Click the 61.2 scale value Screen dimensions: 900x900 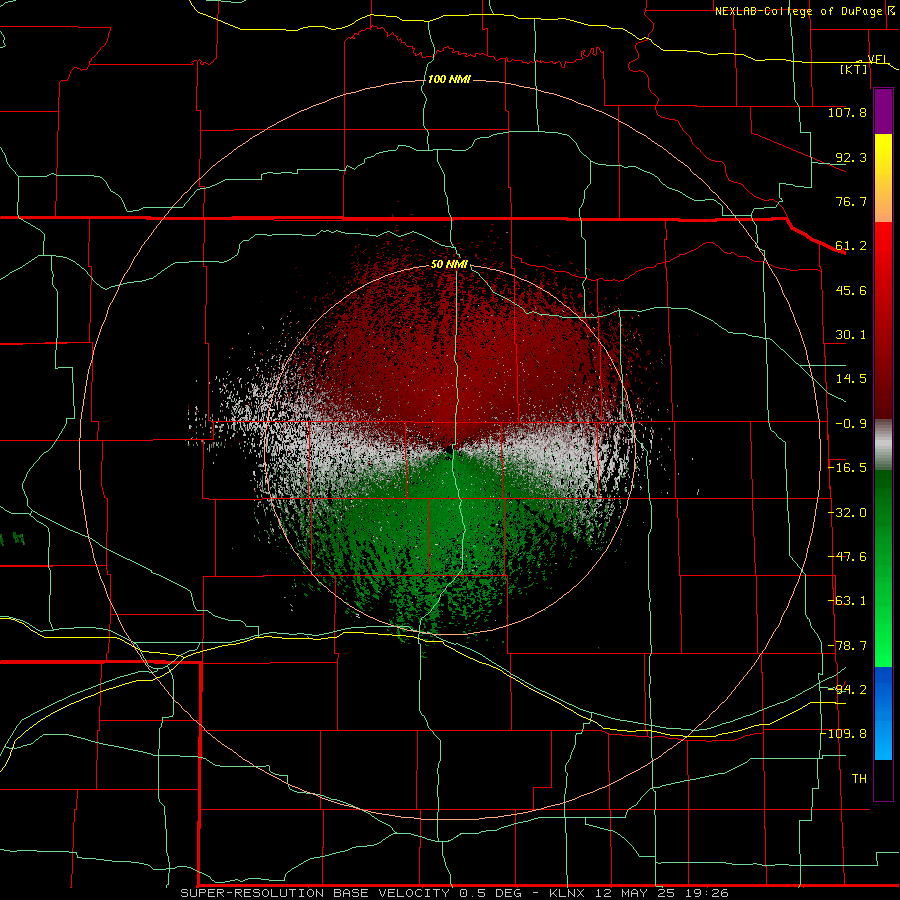851,246
